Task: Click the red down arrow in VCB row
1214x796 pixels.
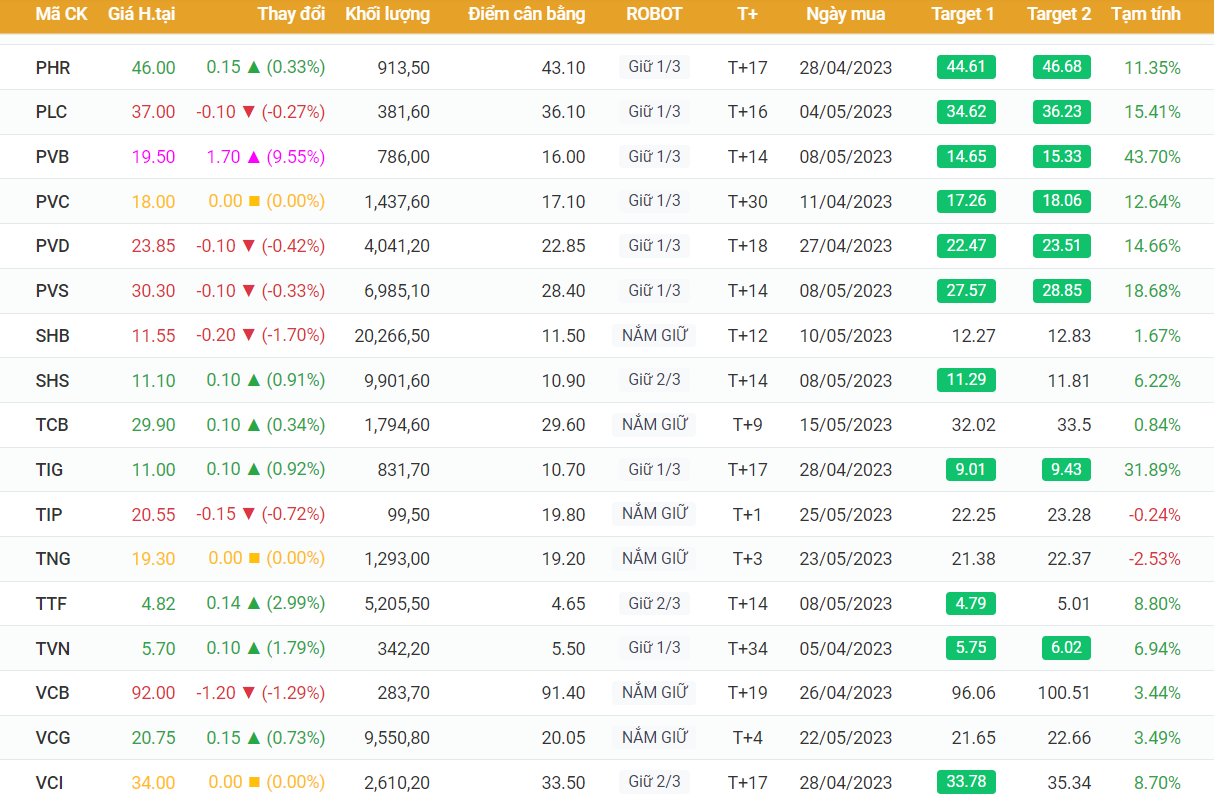Action: tap(249, 692)
